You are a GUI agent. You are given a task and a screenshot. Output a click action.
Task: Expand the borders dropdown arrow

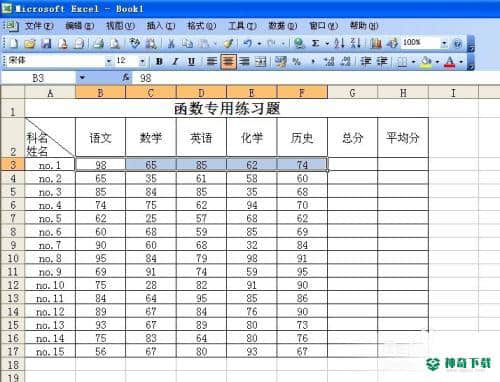click(x=413, y=62)
